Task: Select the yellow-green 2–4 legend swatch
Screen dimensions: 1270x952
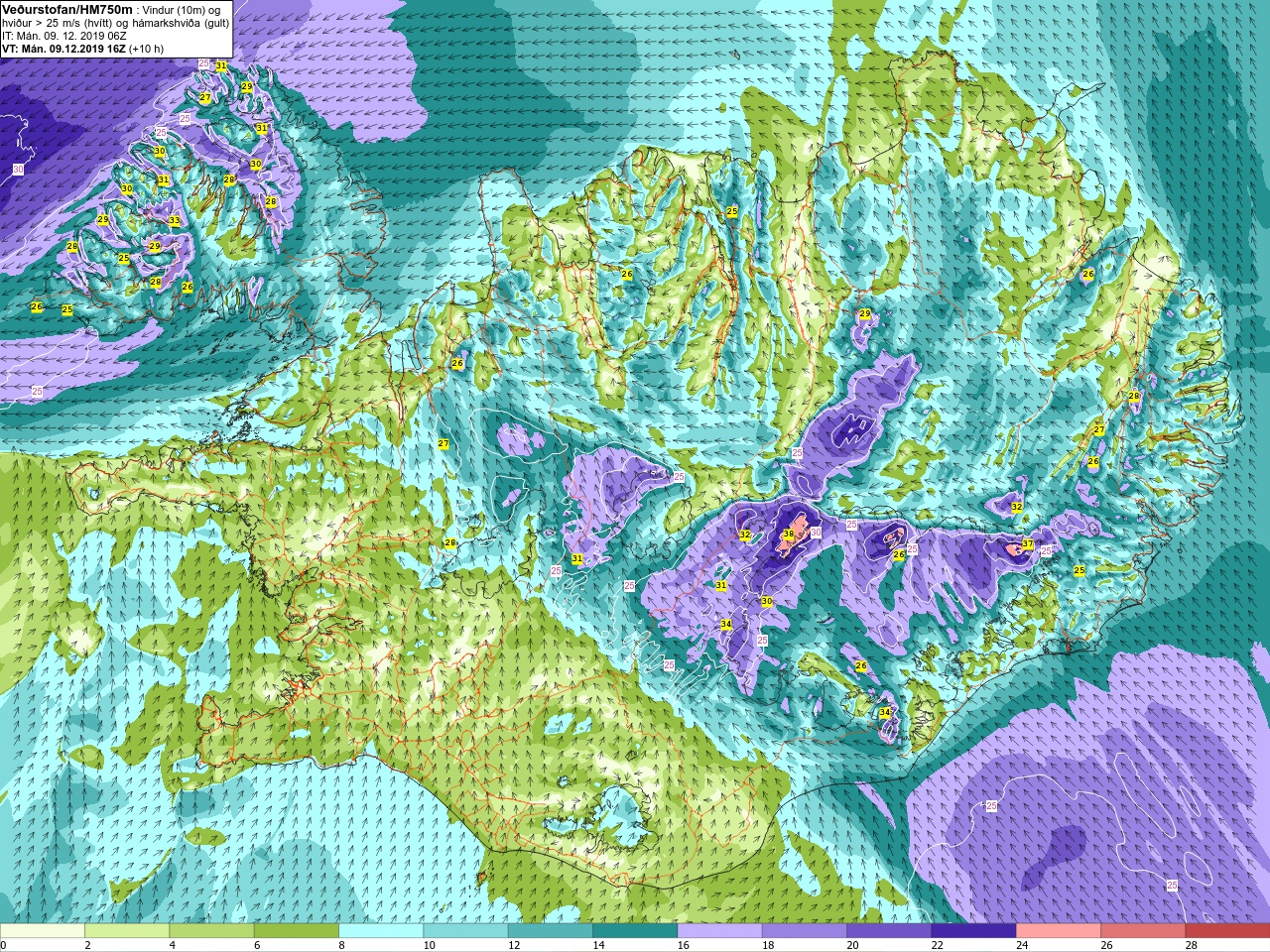Action: click(127, 931)
